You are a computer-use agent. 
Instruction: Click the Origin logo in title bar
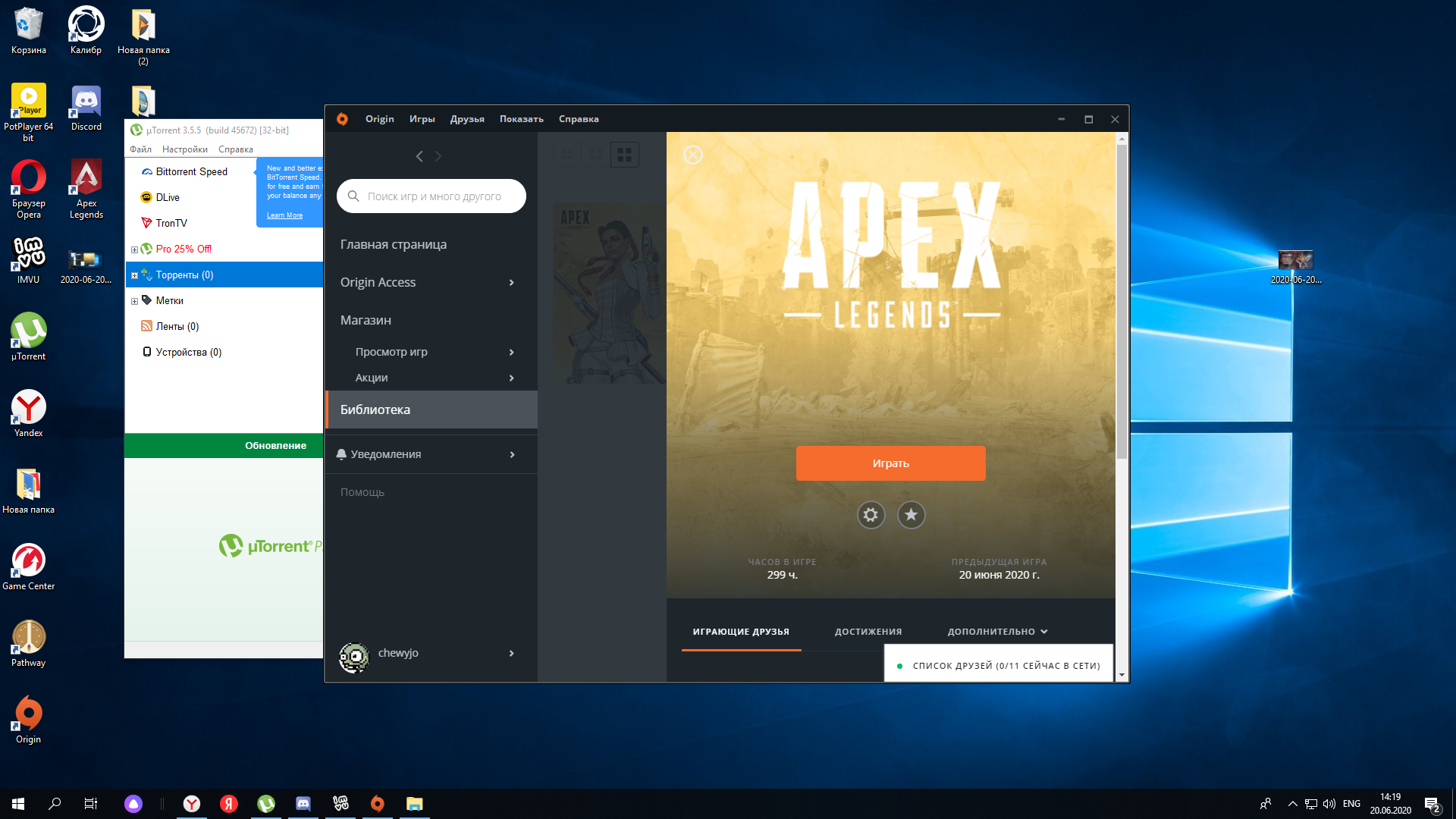(342, 119)
